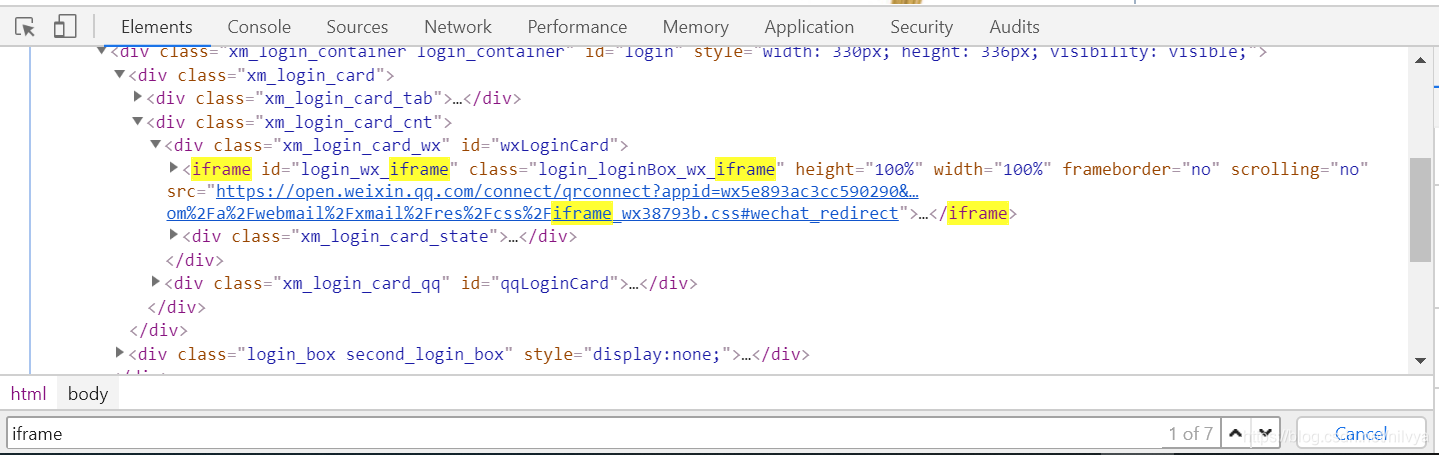The height and width of the screenshot is (455, 1439).
Task: Activate the inspect element picker icon
Action: [25, 27]
